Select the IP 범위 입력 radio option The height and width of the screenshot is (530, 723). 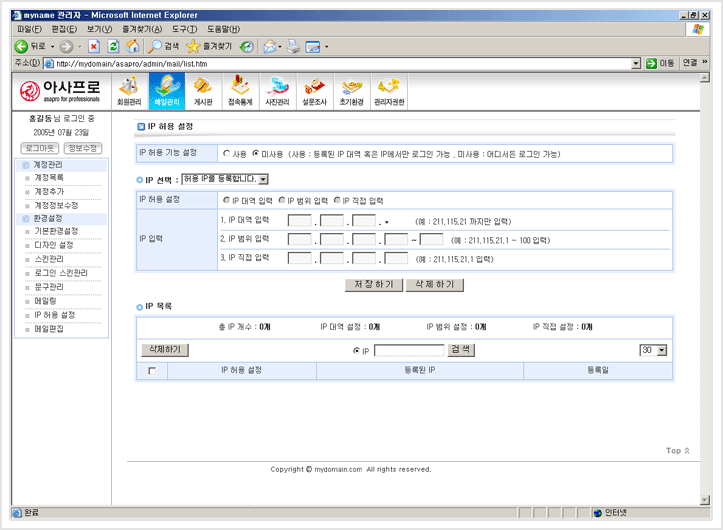(x=281, y=200)
